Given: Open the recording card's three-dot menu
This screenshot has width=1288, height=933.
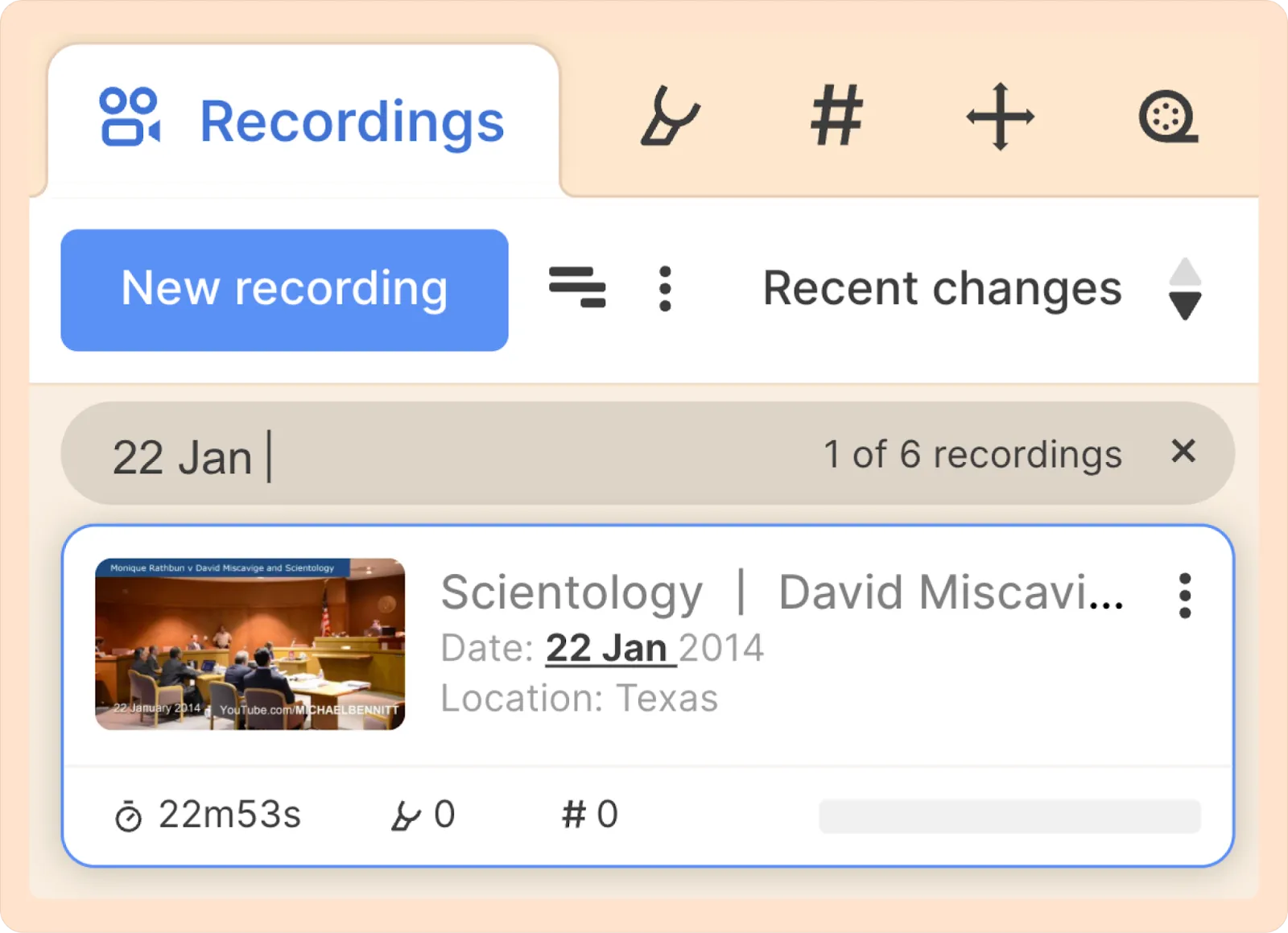Looking at the screenshot, I should click(1185, 596).
